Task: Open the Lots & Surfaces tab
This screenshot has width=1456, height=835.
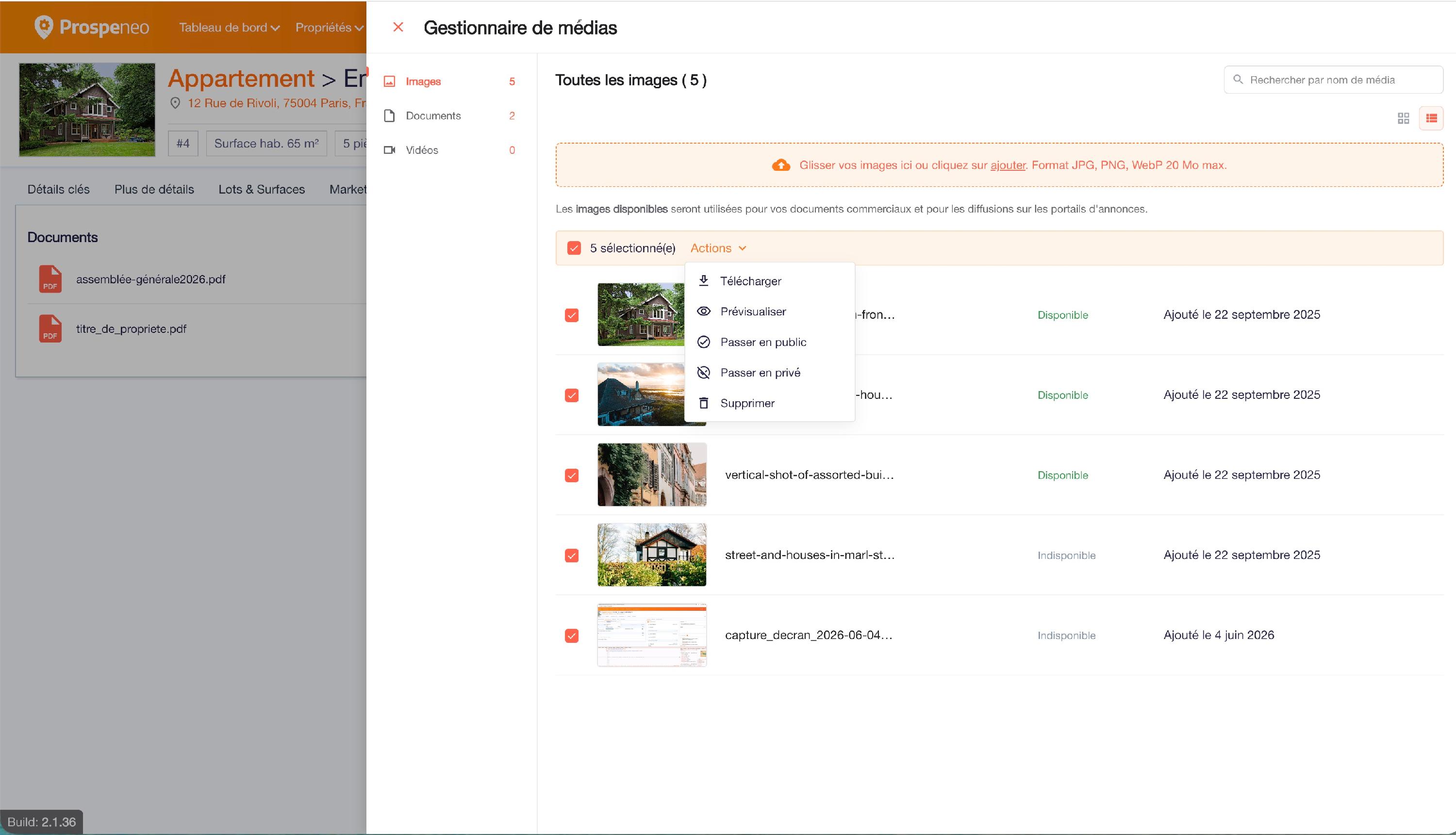Action: tap(262, 189)
